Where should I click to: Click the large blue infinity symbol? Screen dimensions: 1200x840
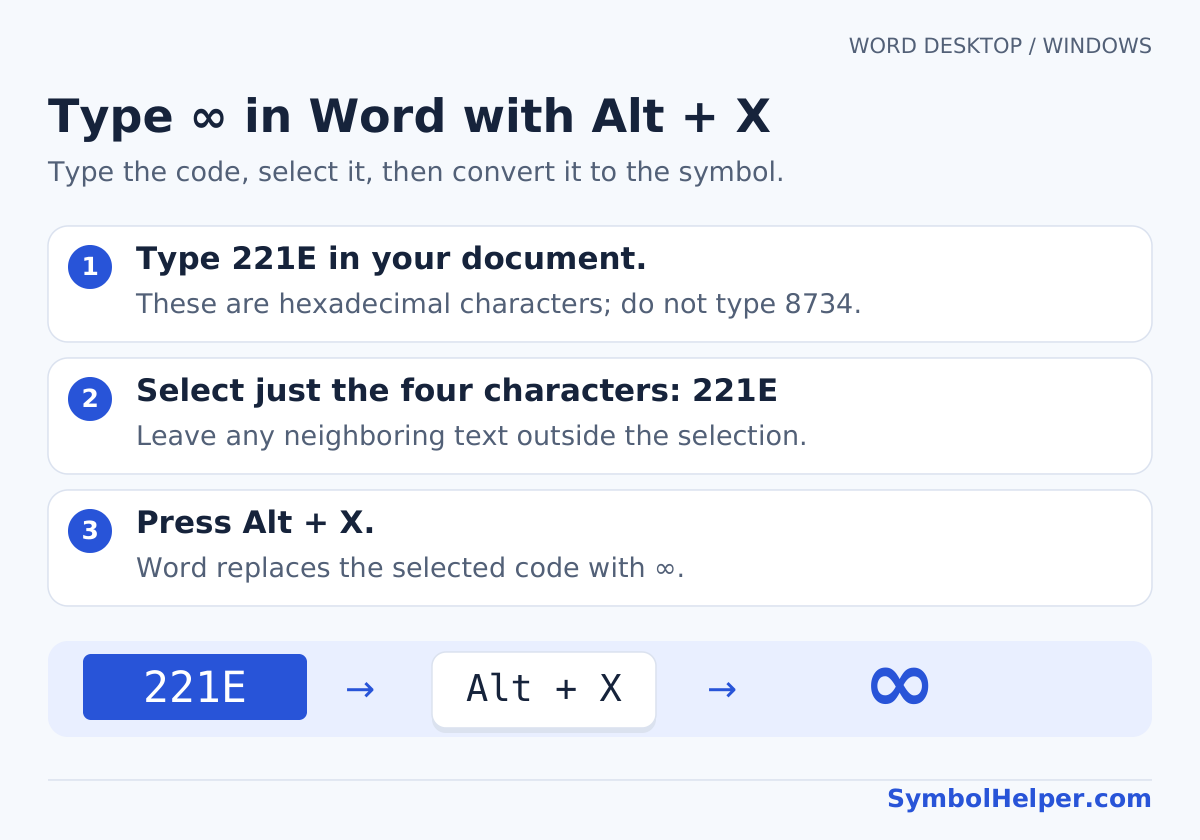click(x=899, y=686)
